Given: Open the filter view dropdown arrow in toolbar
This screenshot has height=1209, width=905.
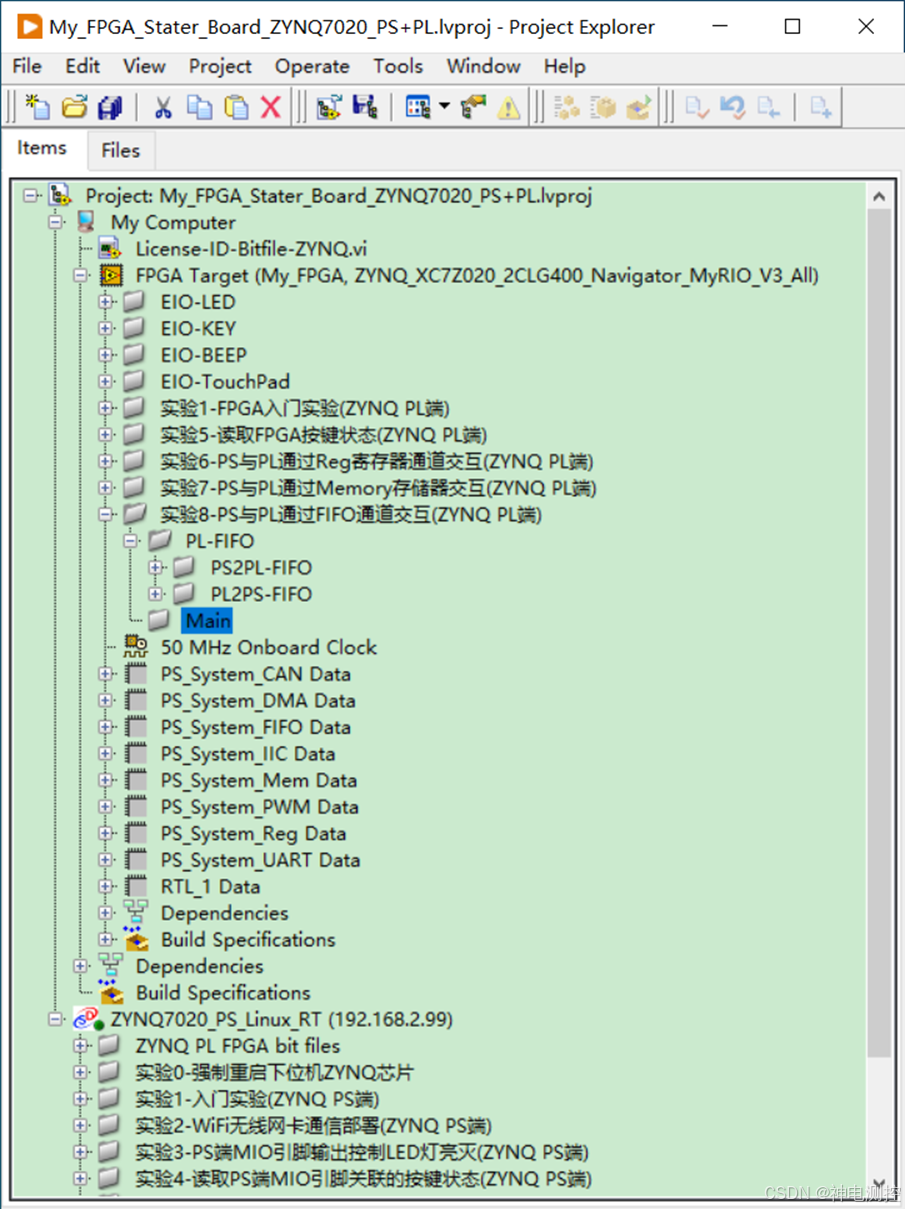Looking at the screenshot, I should pos(443,107).
